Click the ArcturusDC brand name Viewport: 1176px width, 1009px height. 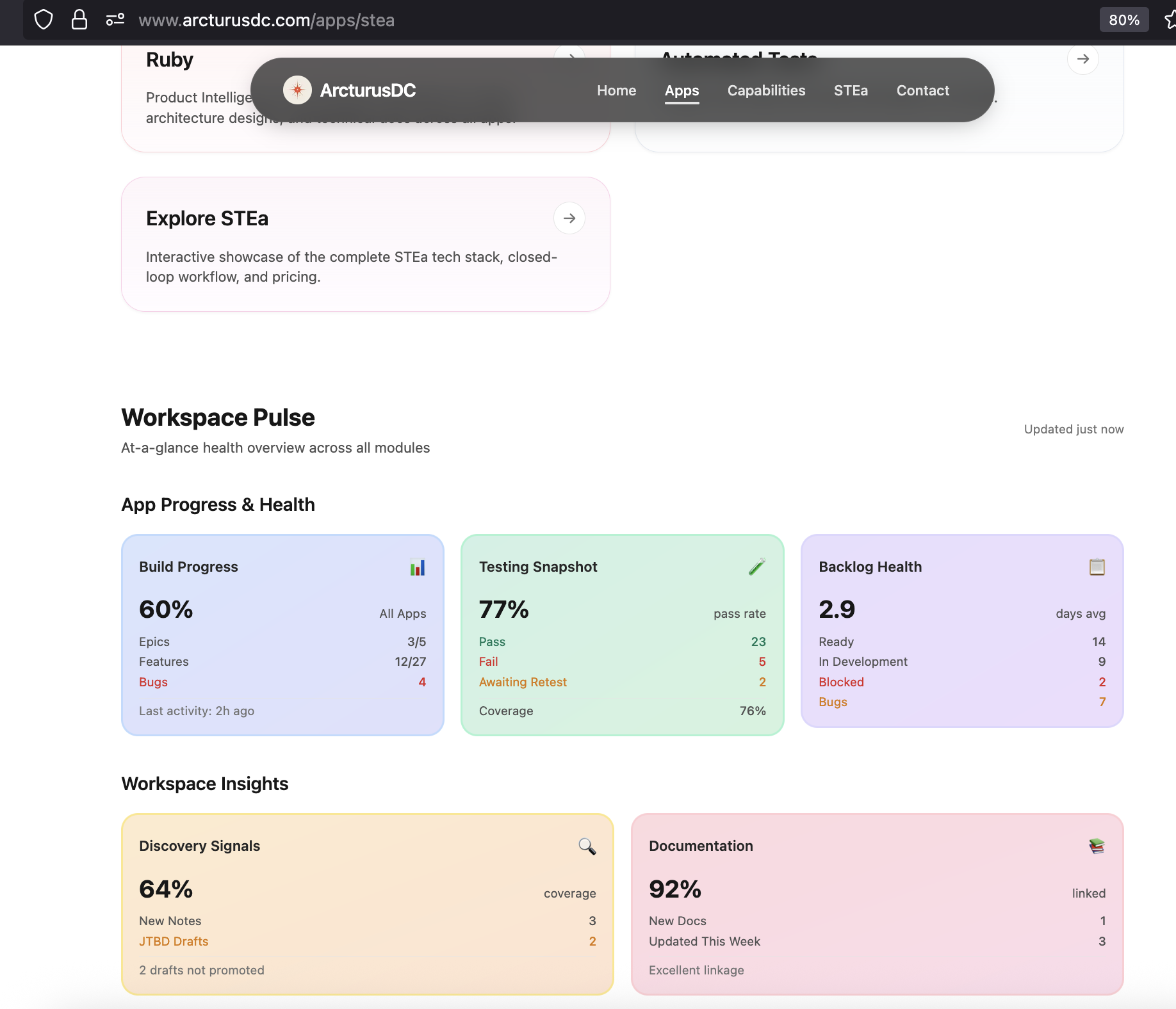[x=368, y=90]
